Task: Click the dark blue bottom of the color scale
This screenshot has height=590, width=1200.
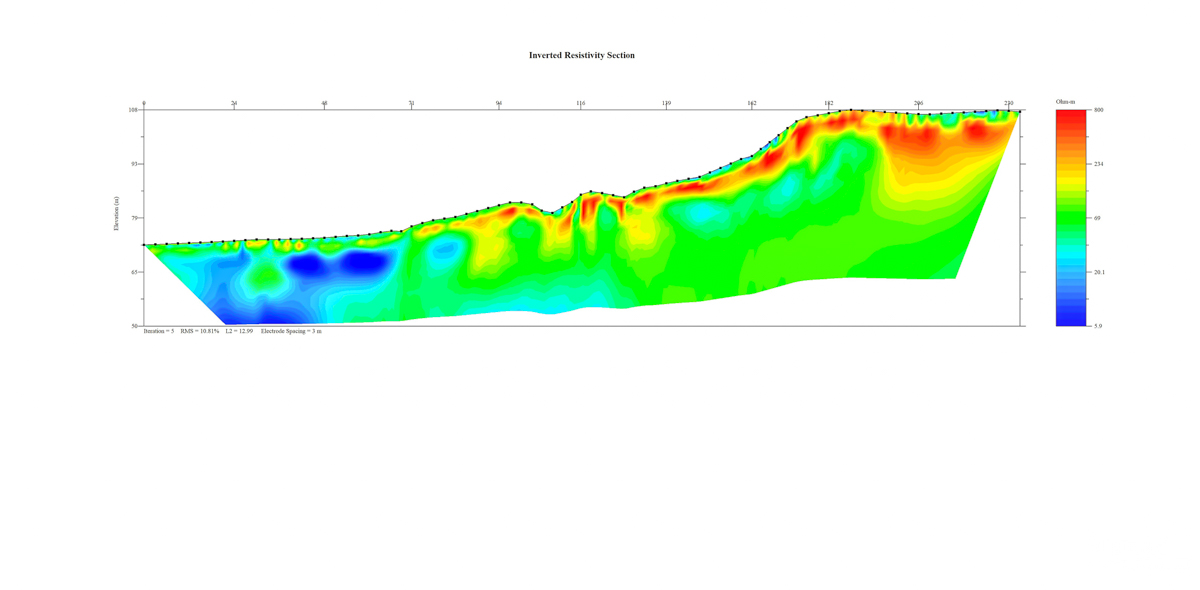Action: (1070, 320)
